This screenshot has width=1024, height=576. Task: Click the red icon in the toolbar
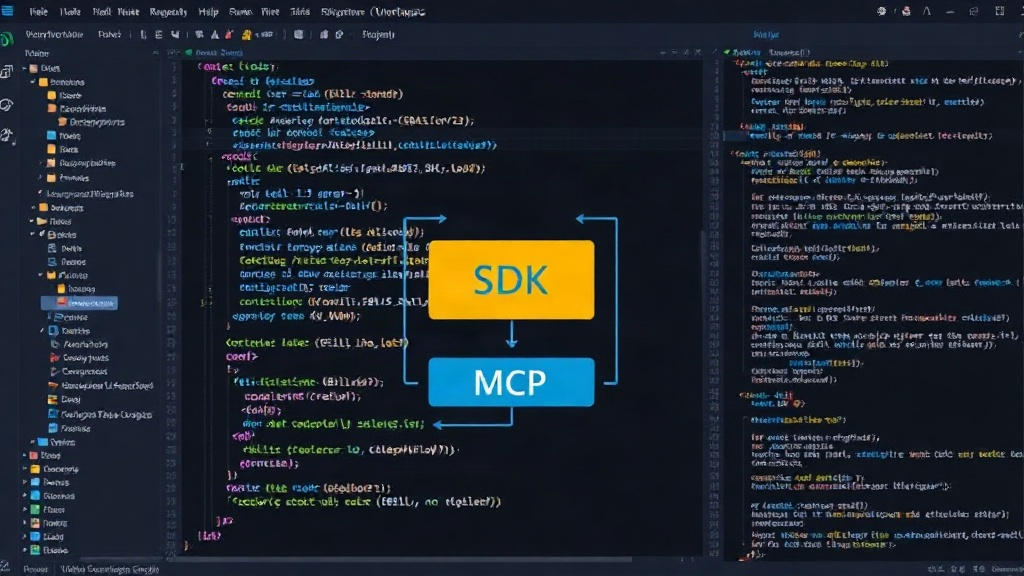click(x=229, y=35)
